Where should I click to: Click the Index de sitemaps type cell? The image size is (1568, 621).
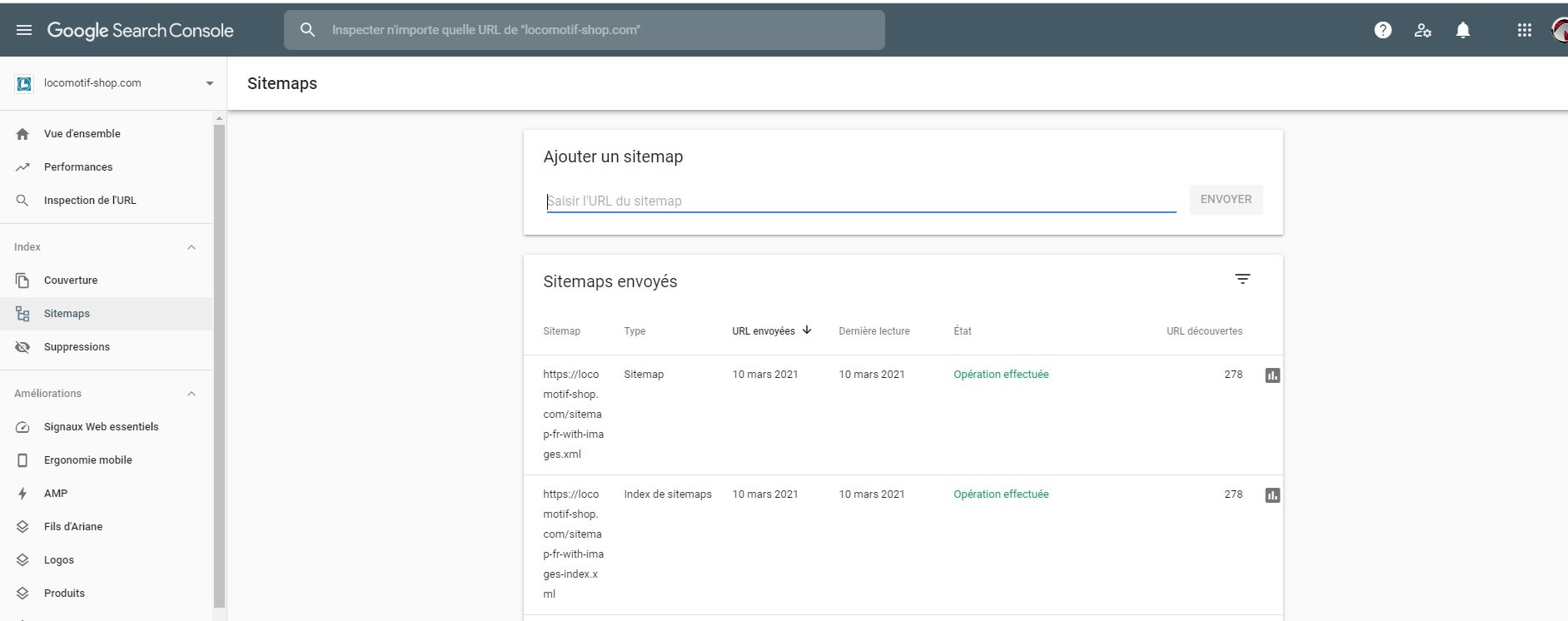pyautogui.click(x=668, y=494)
